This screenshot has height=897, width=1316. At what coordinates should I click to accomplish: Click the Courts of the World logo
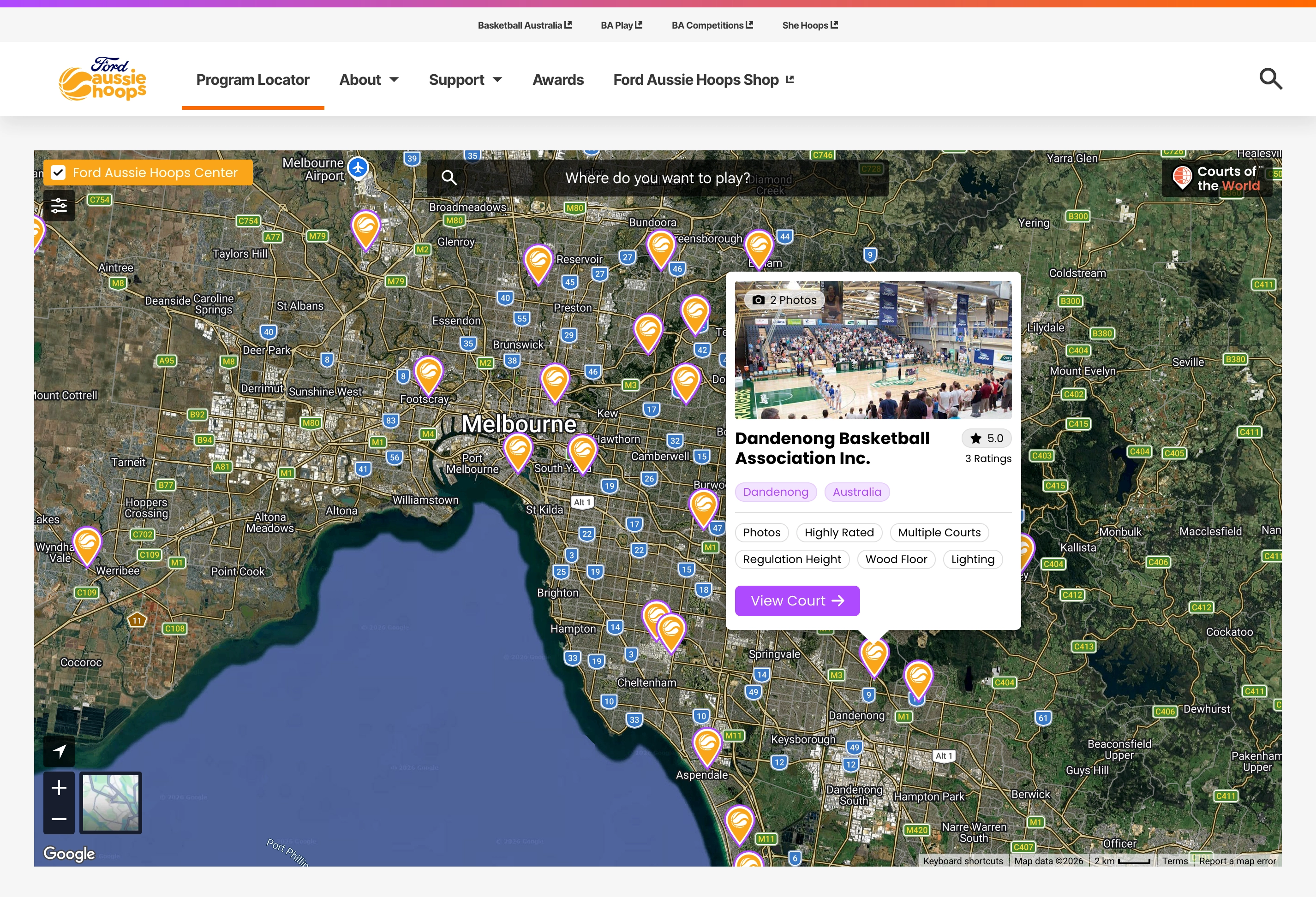pos(1217,178)
